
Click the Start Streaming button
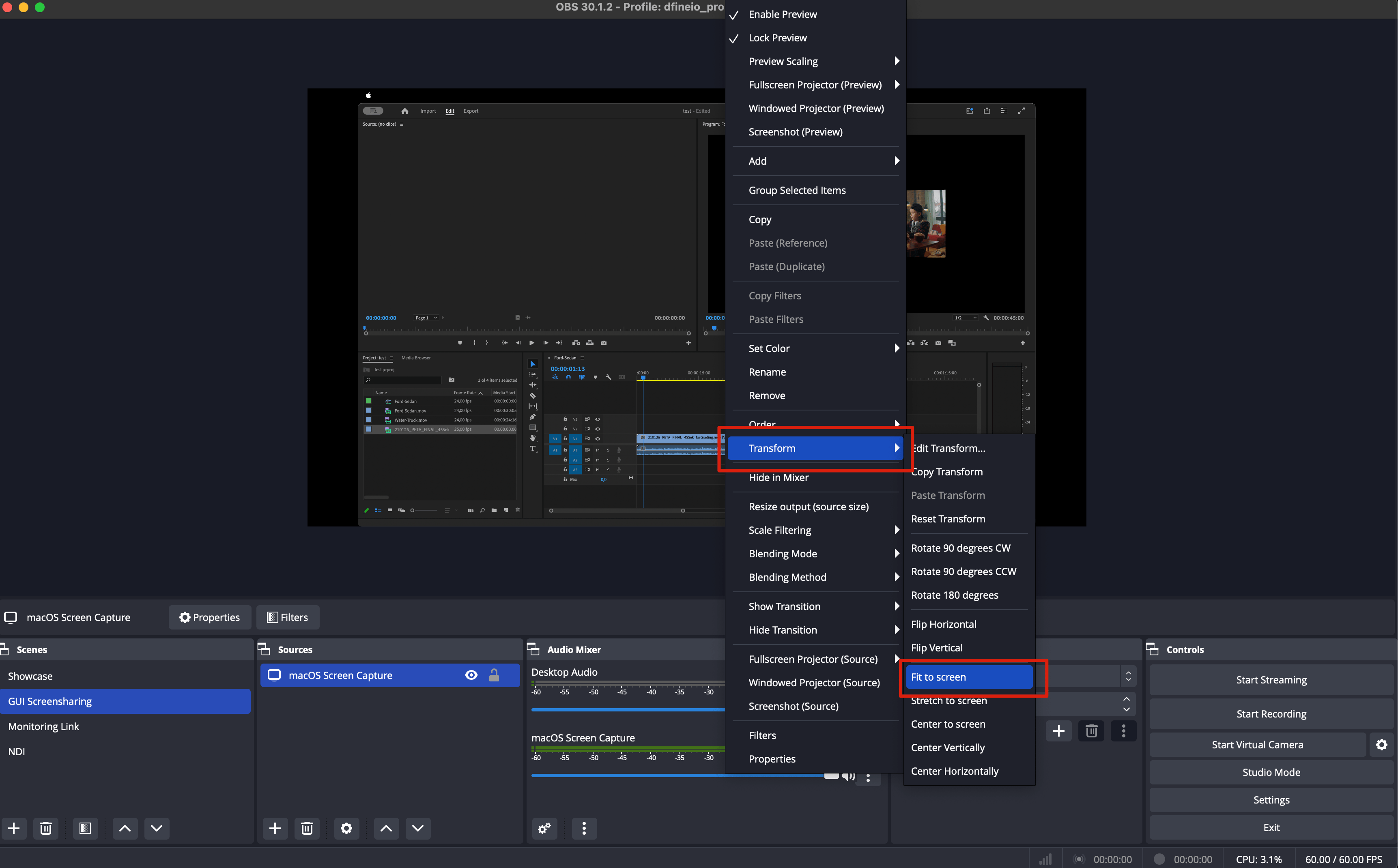click(1271, 680)
